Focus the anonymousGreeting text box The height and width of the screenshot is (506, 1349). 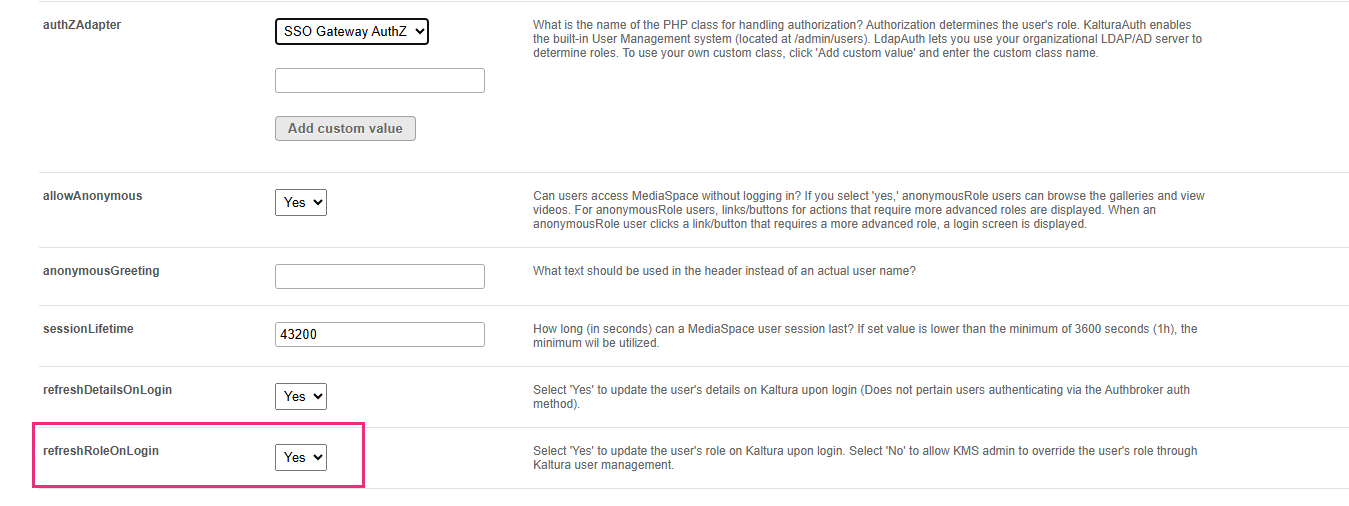coord(379,277)
